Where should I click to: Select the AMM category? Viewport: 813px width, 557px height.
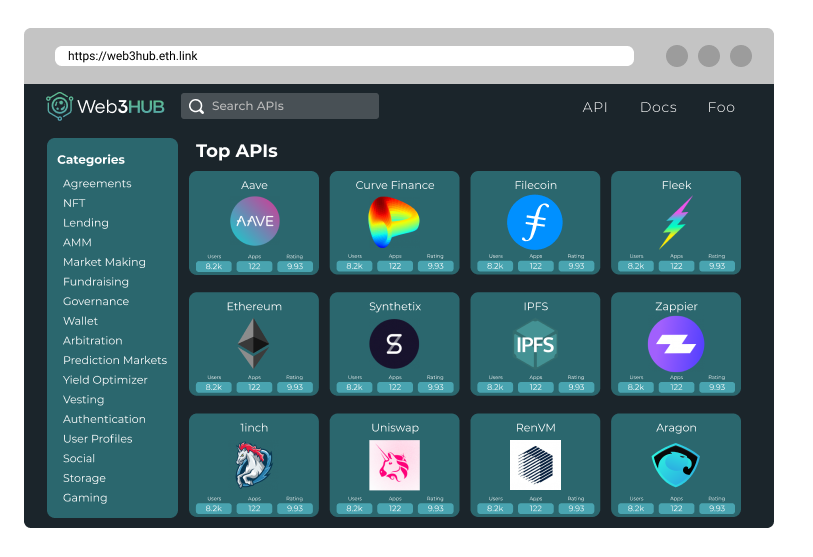(x=77, y=243)
